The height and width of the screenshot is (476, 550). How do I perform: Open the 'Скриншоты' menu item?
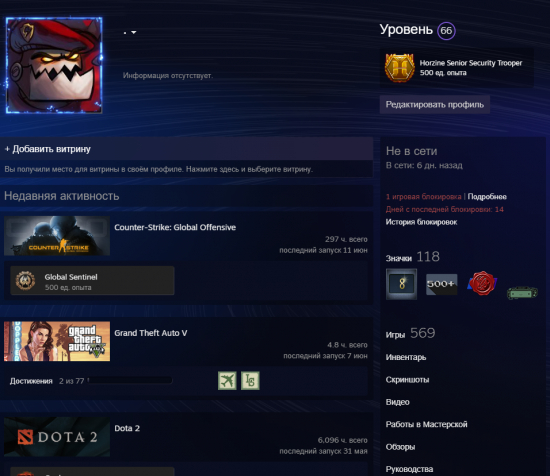coord(407,380)
